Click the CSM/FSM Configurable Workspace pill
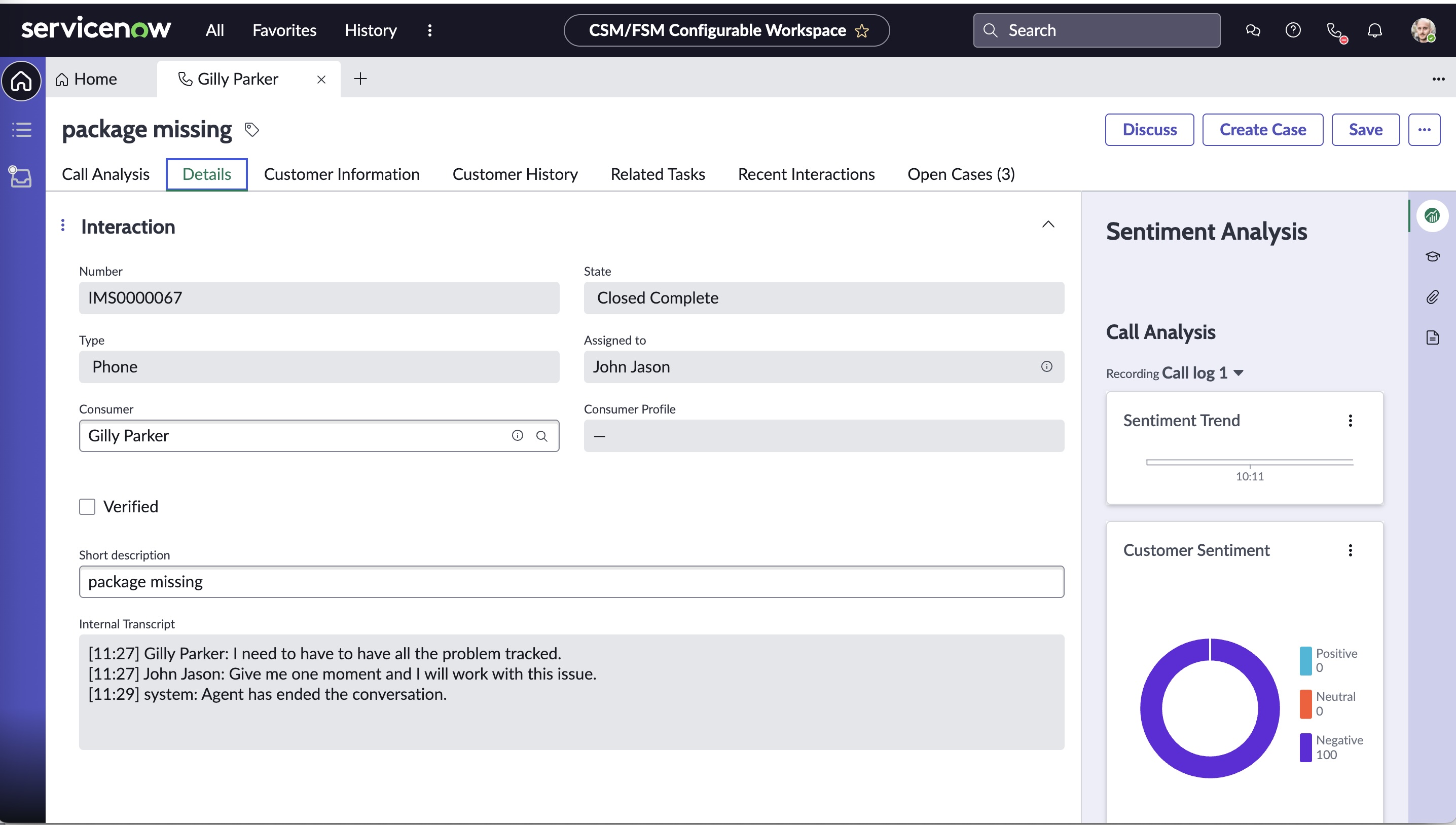This screenshot has width=1456, height=825. click(726, 30)
